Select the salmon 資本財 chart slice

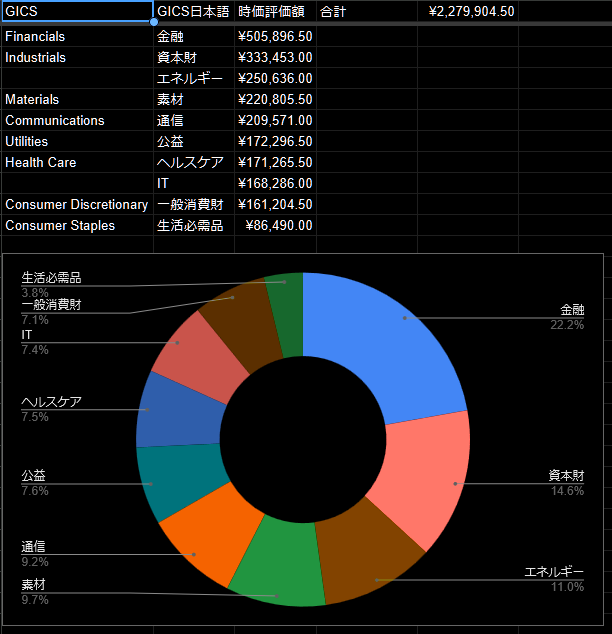pos(428,480)
